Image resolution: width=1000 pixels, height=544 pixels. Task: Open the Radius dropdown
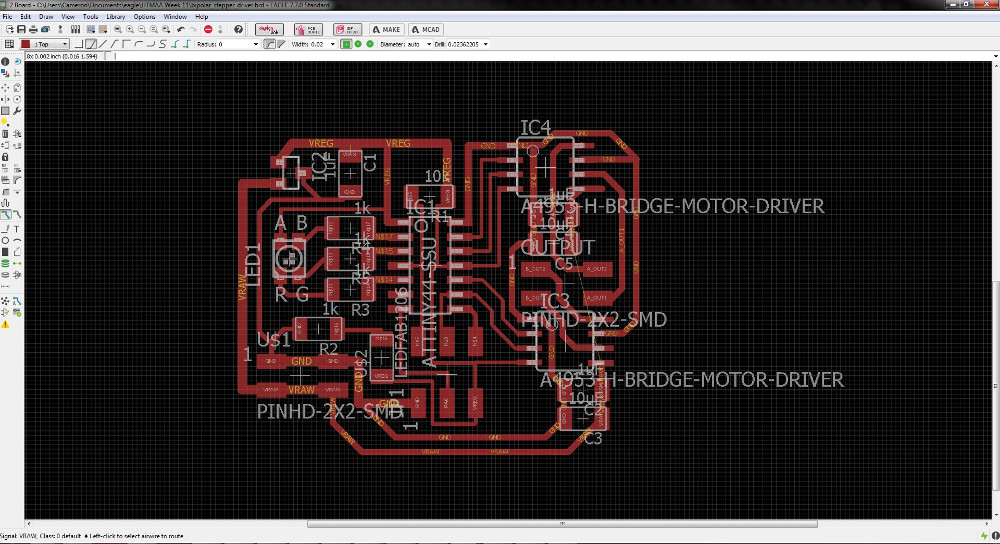pyautogui.click(x=256, y=45)
